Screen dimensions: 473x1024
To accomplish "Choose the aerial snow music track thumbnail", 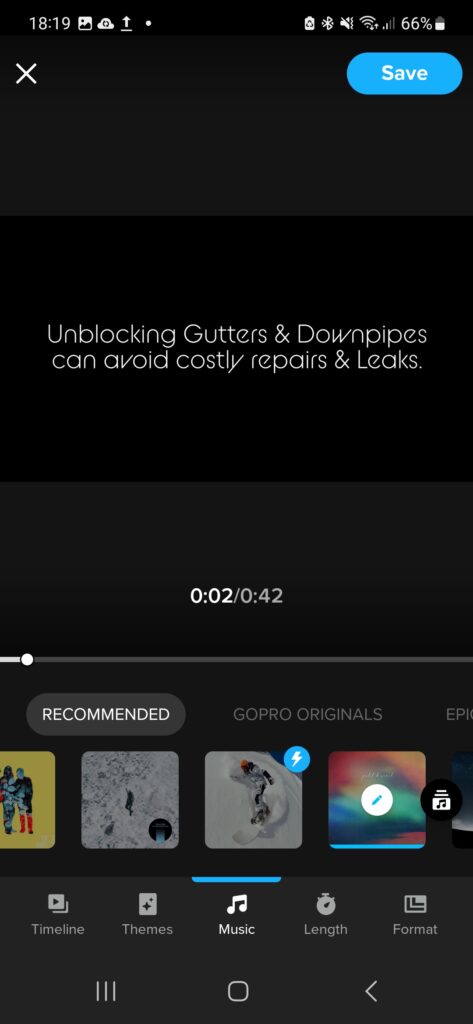I will pos(130,800).
